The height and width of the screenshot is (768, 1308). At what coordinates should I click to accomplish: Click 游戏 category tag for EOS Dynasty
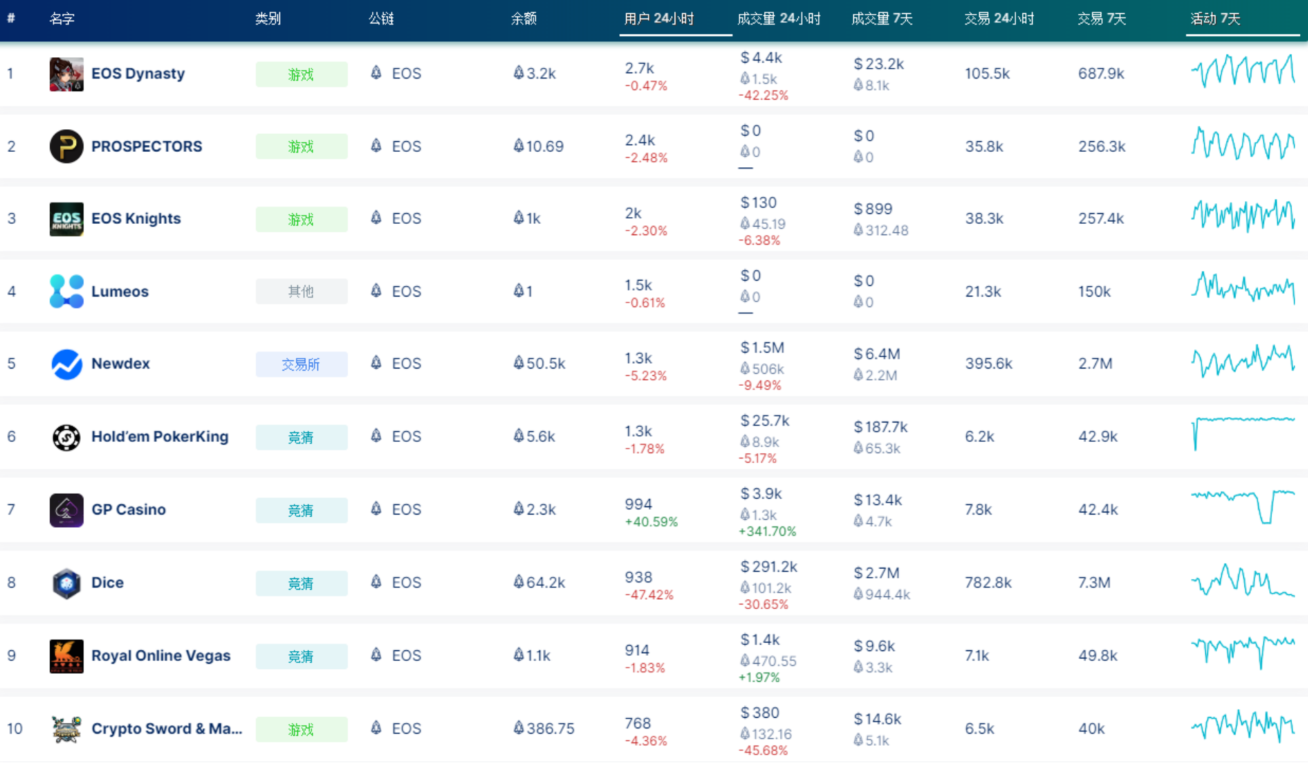pos(301,74)
